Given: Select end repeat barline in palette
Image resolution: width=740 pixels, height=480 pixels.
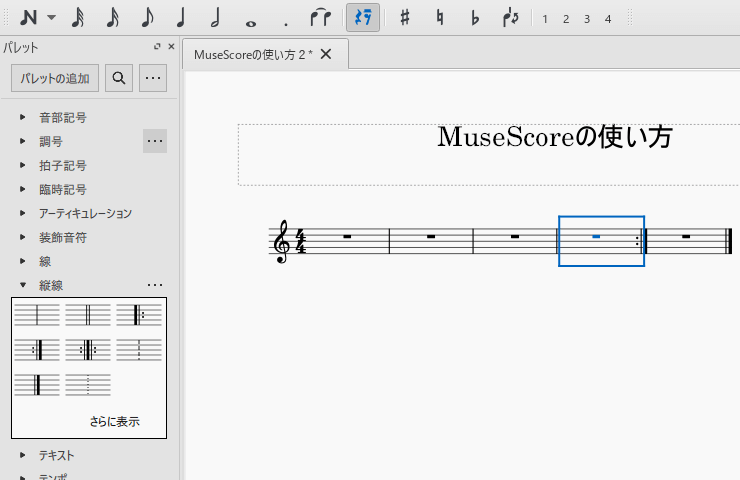Looking at the screenshot, I should click(x=37, y=350).
